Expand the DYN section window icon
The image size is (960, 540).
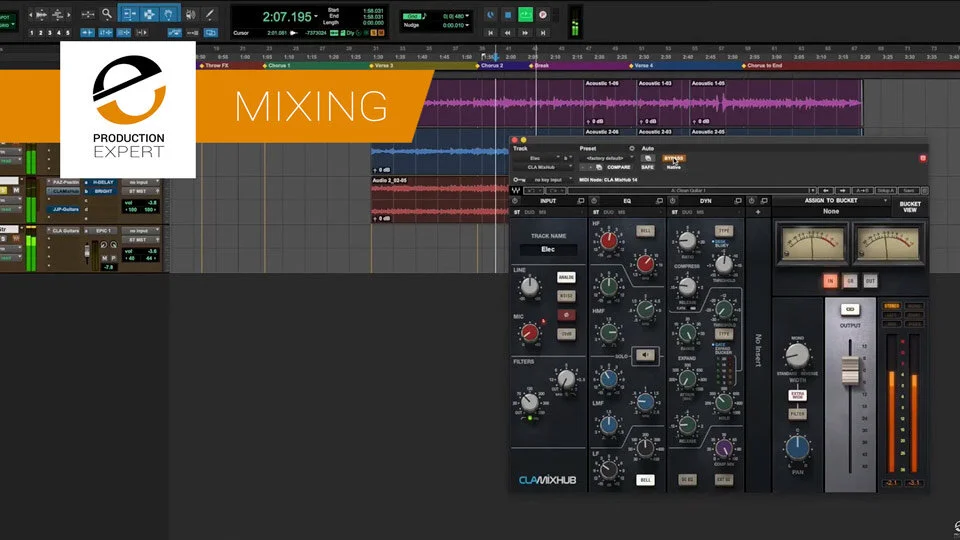click(737, 201)
